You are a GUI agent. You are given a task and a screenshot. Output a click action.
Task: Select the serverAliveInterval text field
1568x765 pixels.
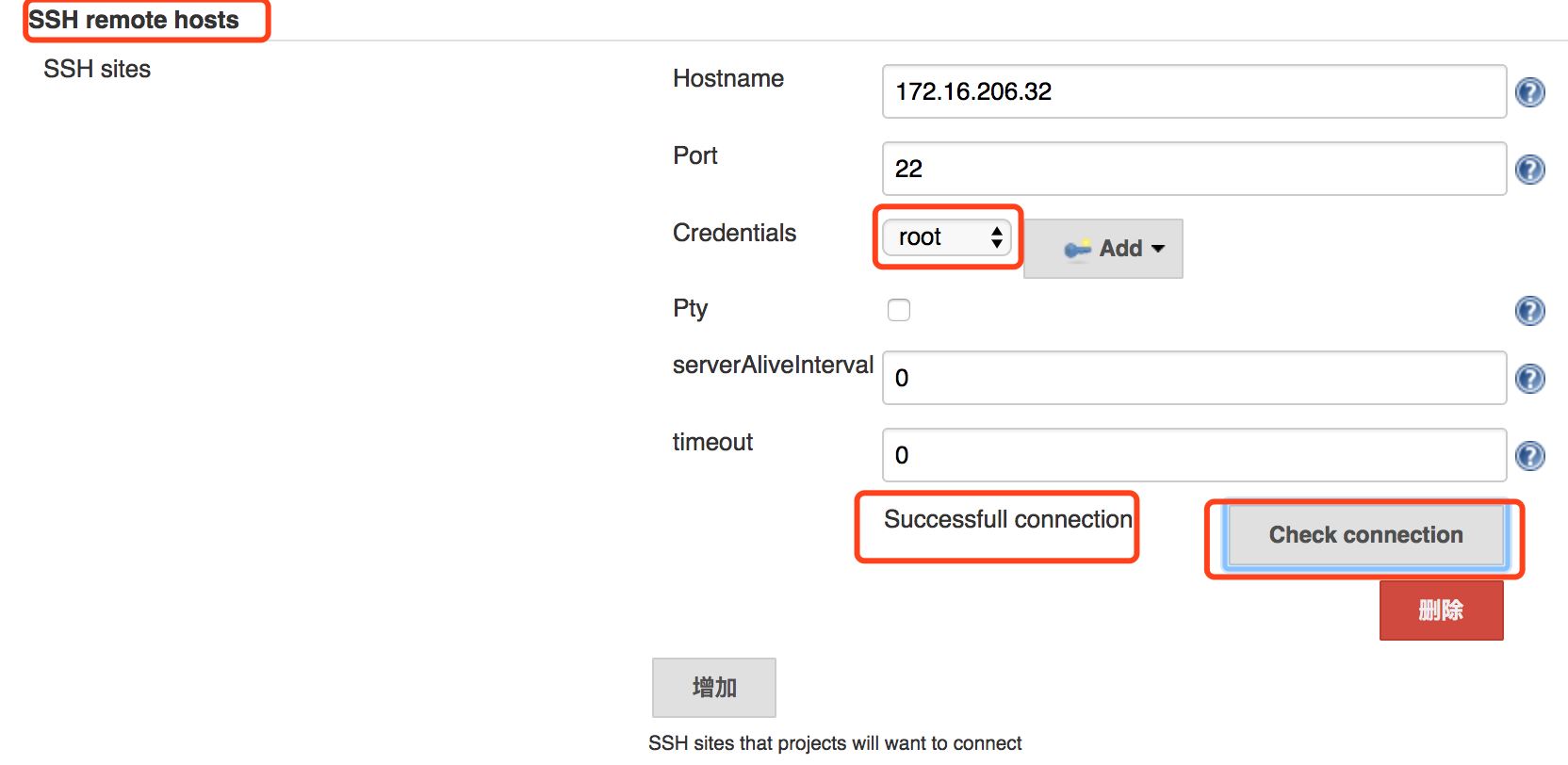click(1194, 378)
